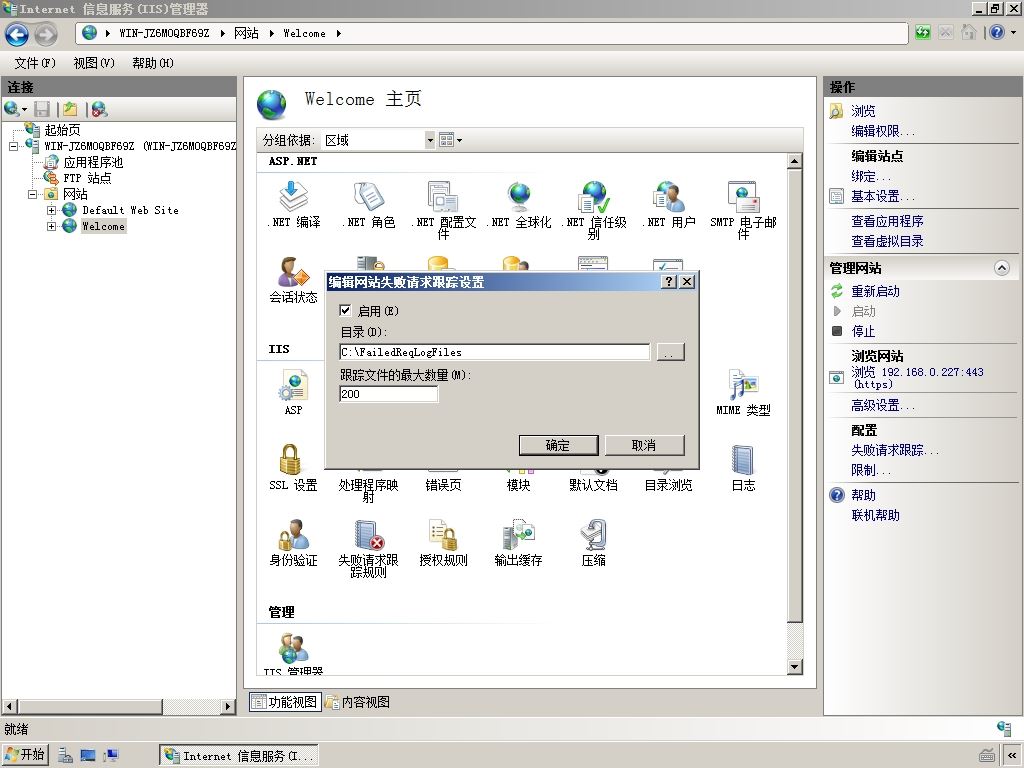Image resolution: width=1024 pixels, height=768 pixels.
Task: Select the 应用程序池 tree item
Action: pyautogui.click(x=93, y=162)
